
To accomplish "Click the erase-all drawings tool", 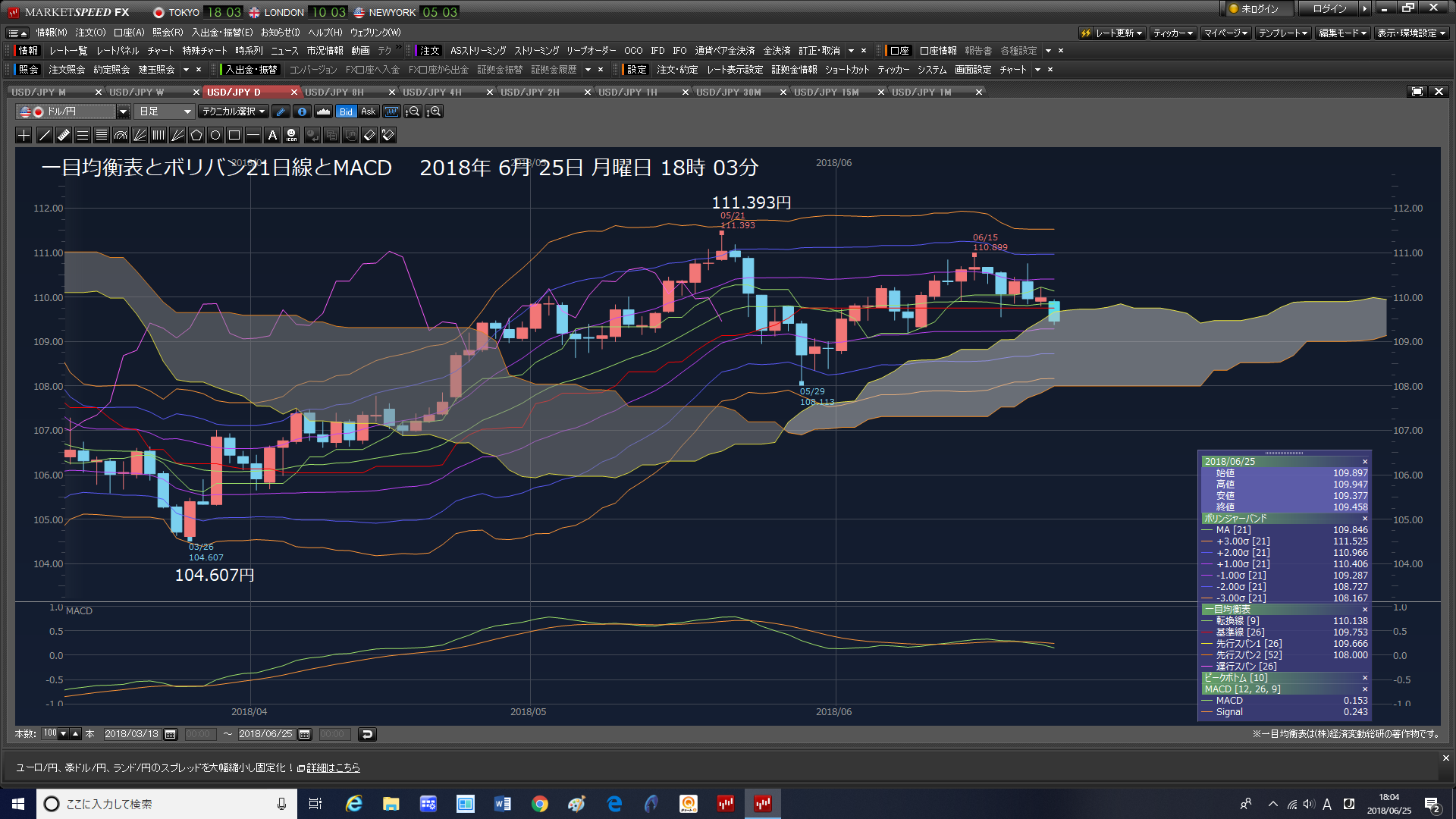I will 388,135.
